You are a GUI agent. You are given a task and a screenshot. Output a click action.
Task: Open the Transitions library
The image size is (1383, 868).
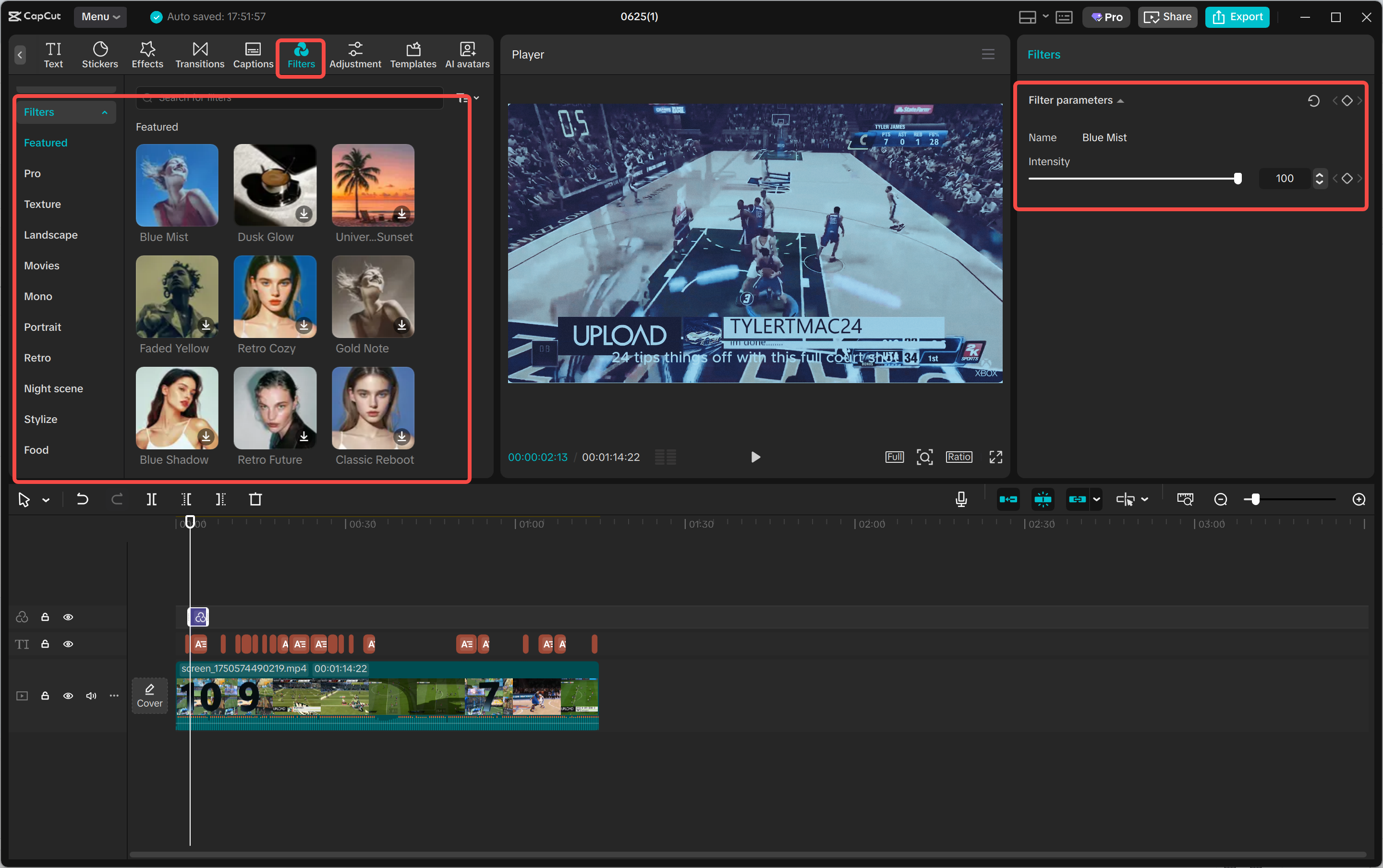pyautogui.click(x=199, y=55)
